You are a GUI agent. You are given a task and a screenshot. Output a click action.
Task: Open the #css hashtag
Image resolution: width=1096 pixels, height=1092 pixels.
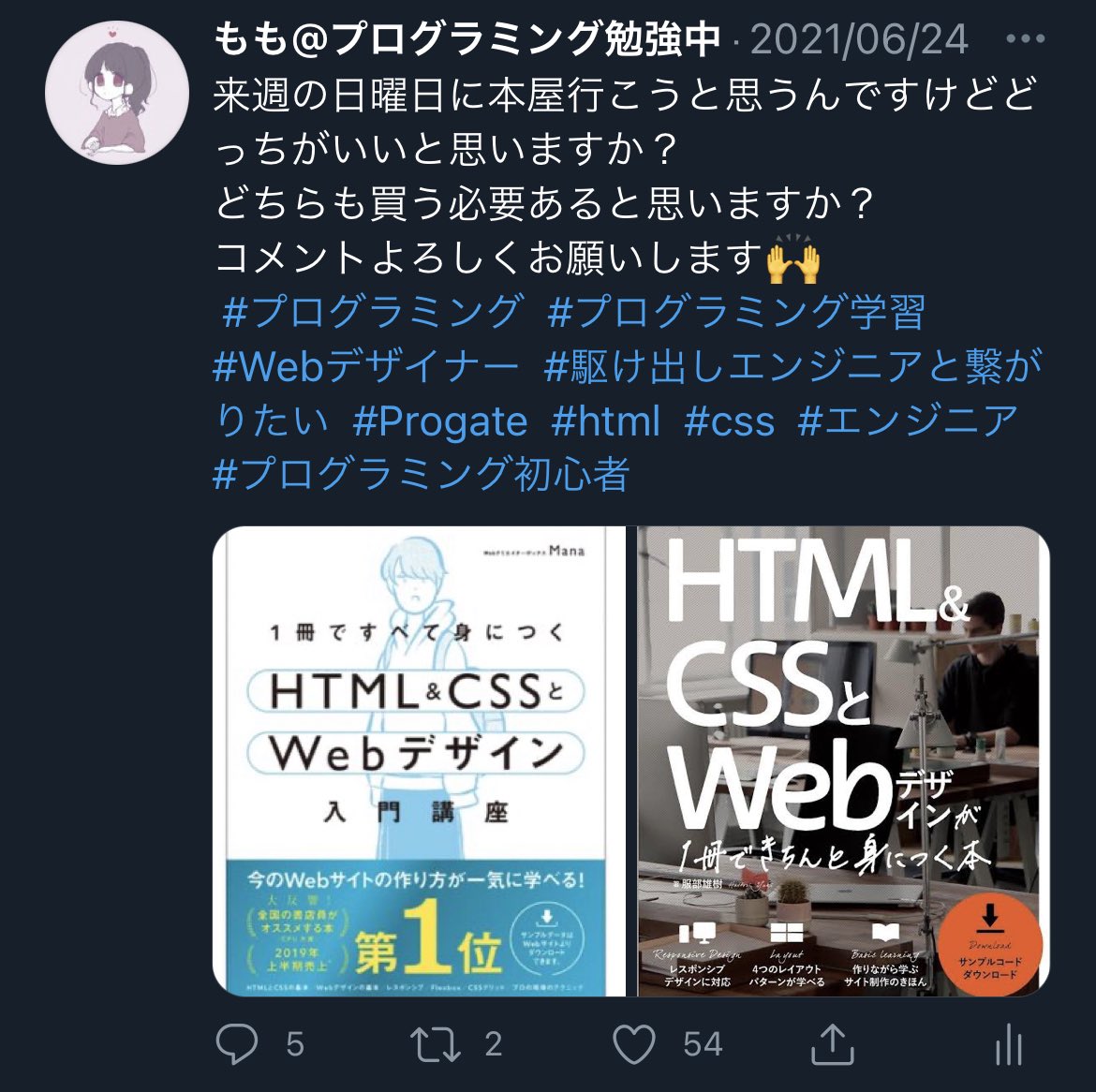[729, 421]
